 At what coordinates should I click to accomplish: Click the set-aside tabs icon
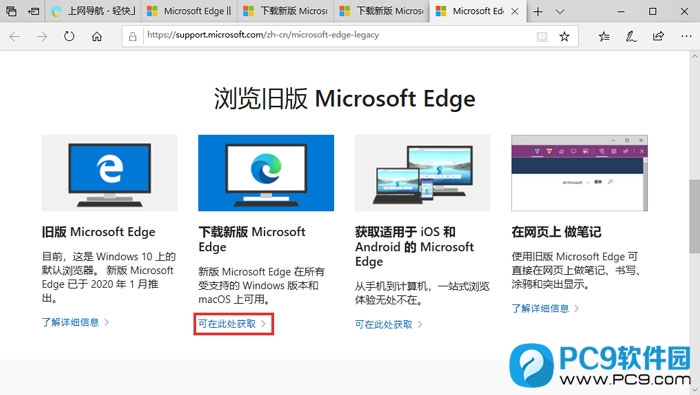coord(11,11)
